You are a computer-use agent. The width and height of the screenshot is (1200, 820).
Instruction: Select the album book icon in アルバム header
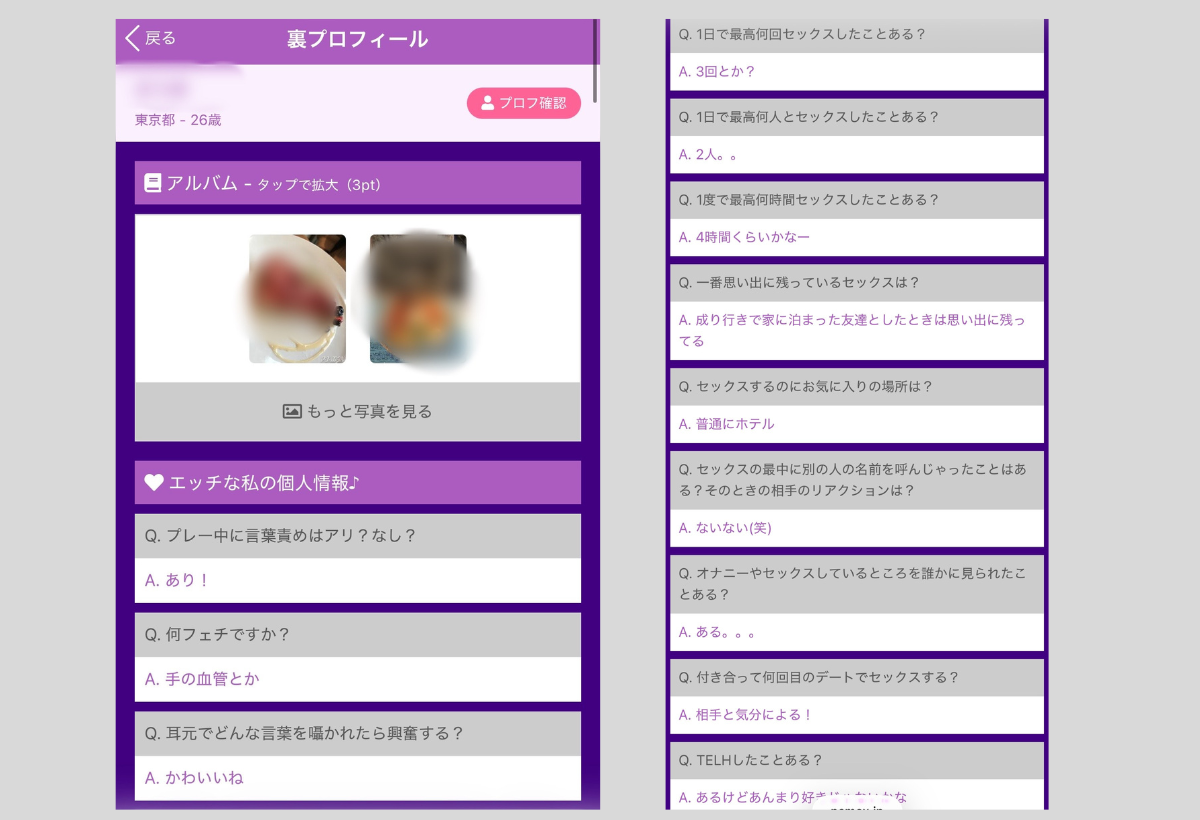click(153, 182)
